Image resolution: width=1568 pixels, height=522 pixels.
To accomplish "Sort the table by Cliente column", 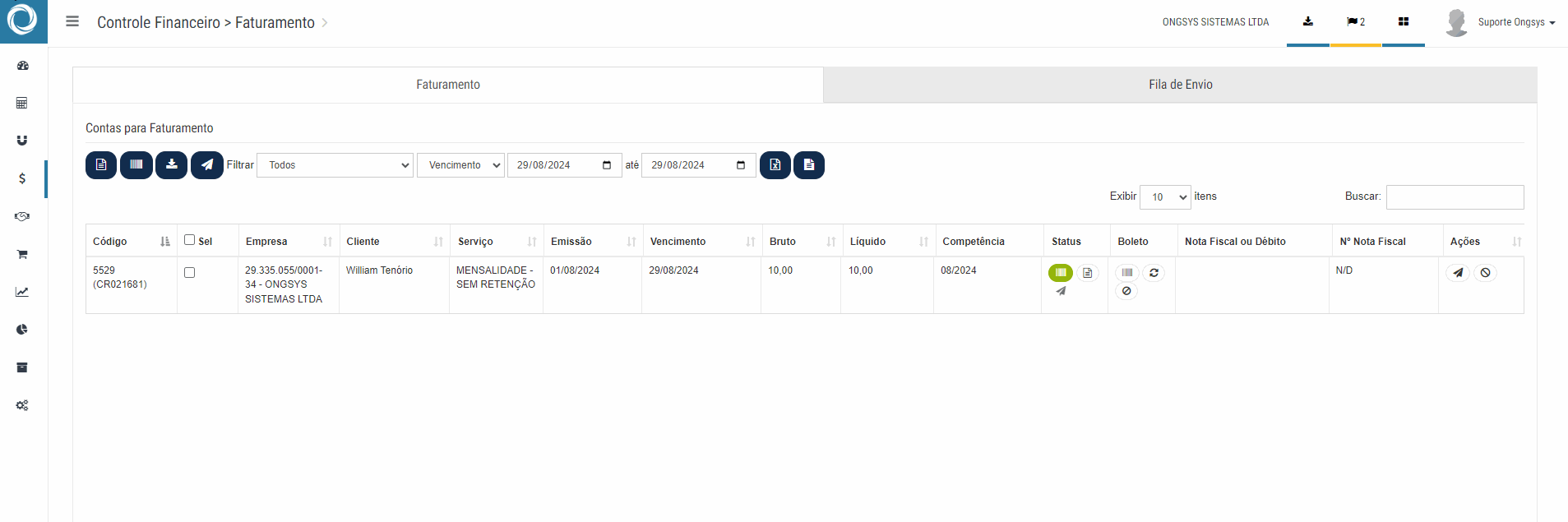I will [395, 242].
